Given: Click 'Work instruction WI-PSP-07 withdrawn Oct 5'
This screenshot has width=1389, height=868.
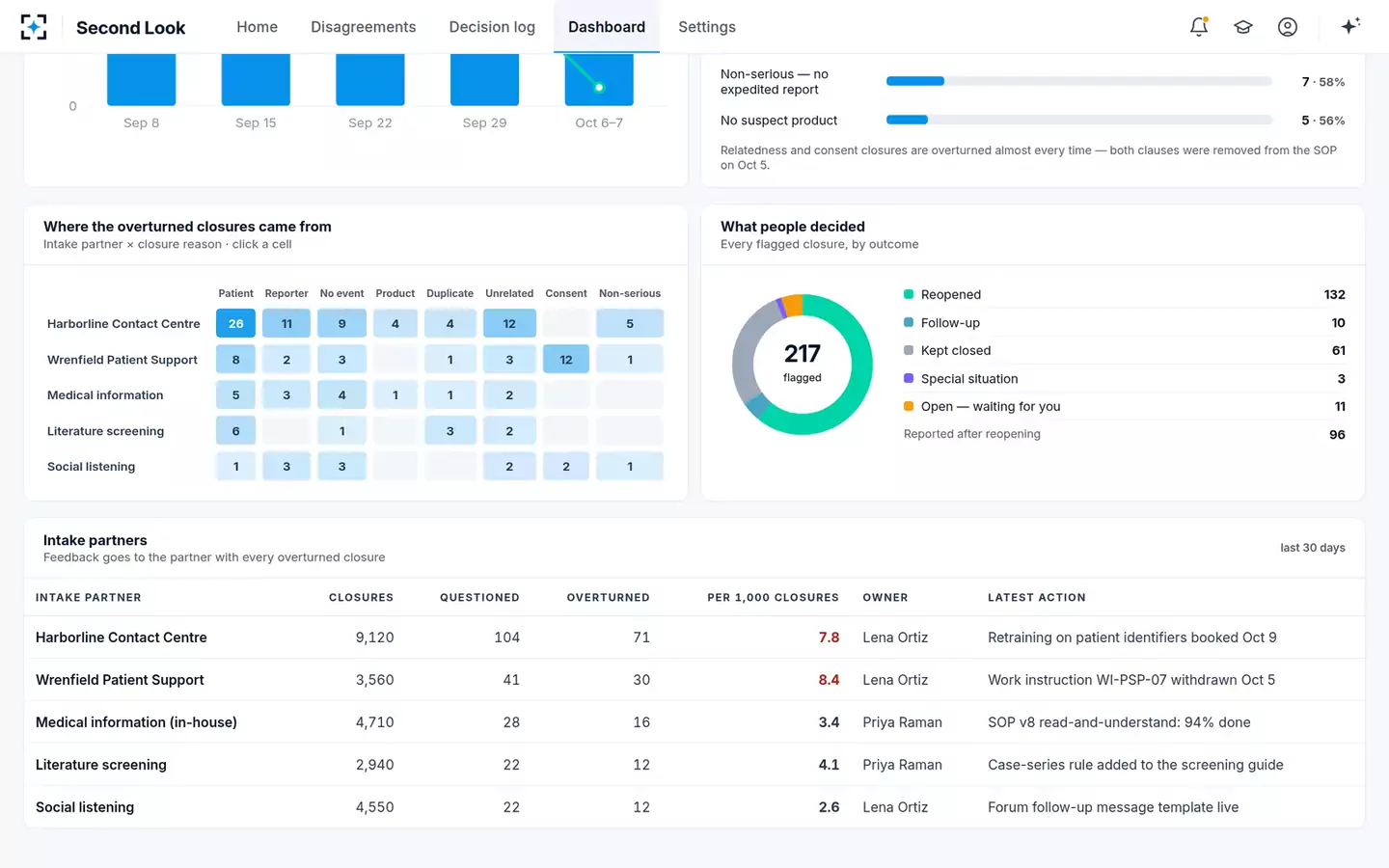Looking at the screenshot, I should 1131,680.
